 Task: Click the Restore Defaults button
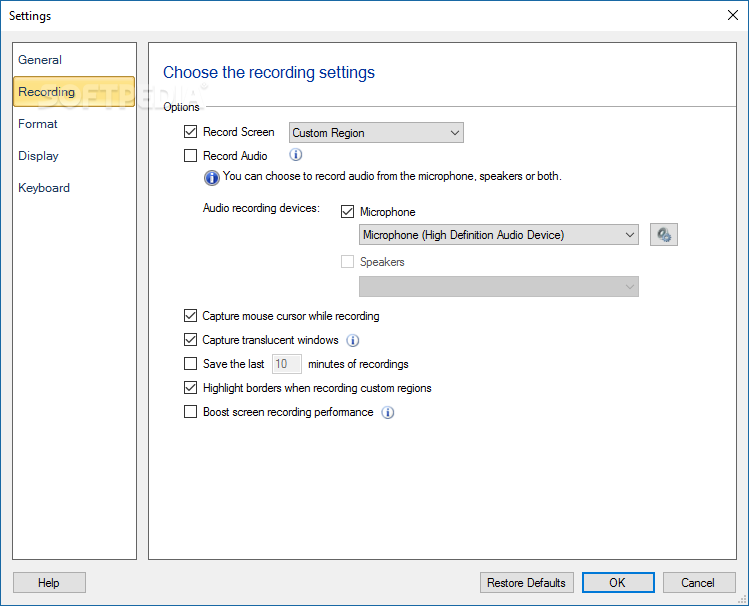(x=526, y=583)
